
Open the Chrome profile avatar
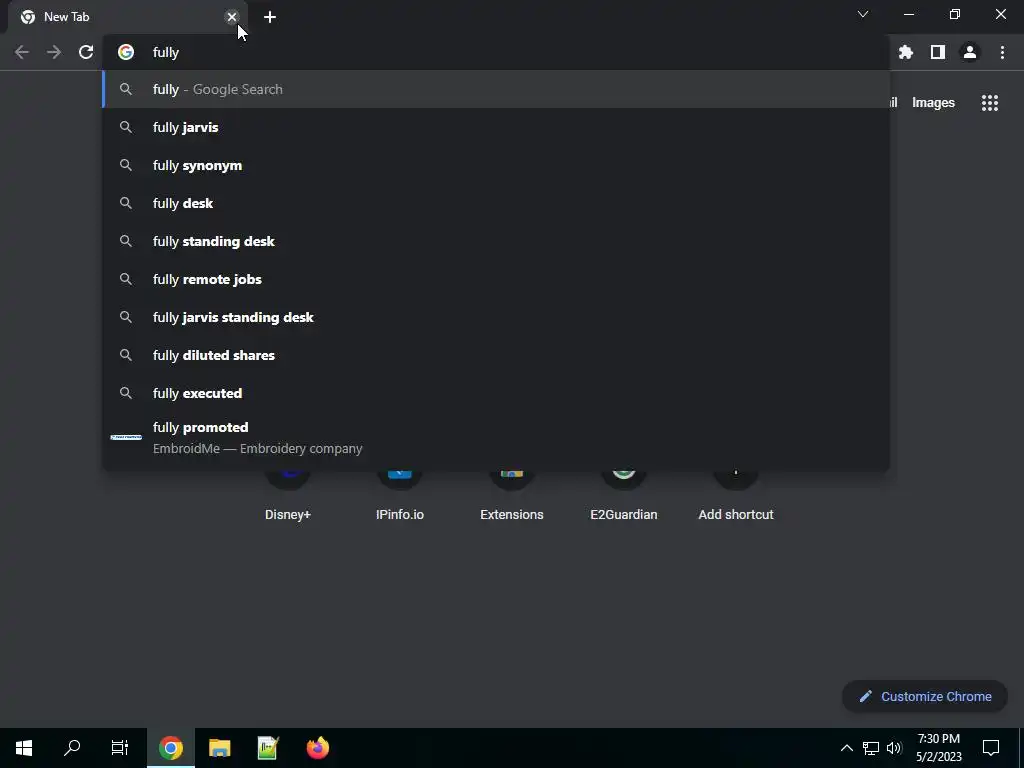tap(970, 52)
